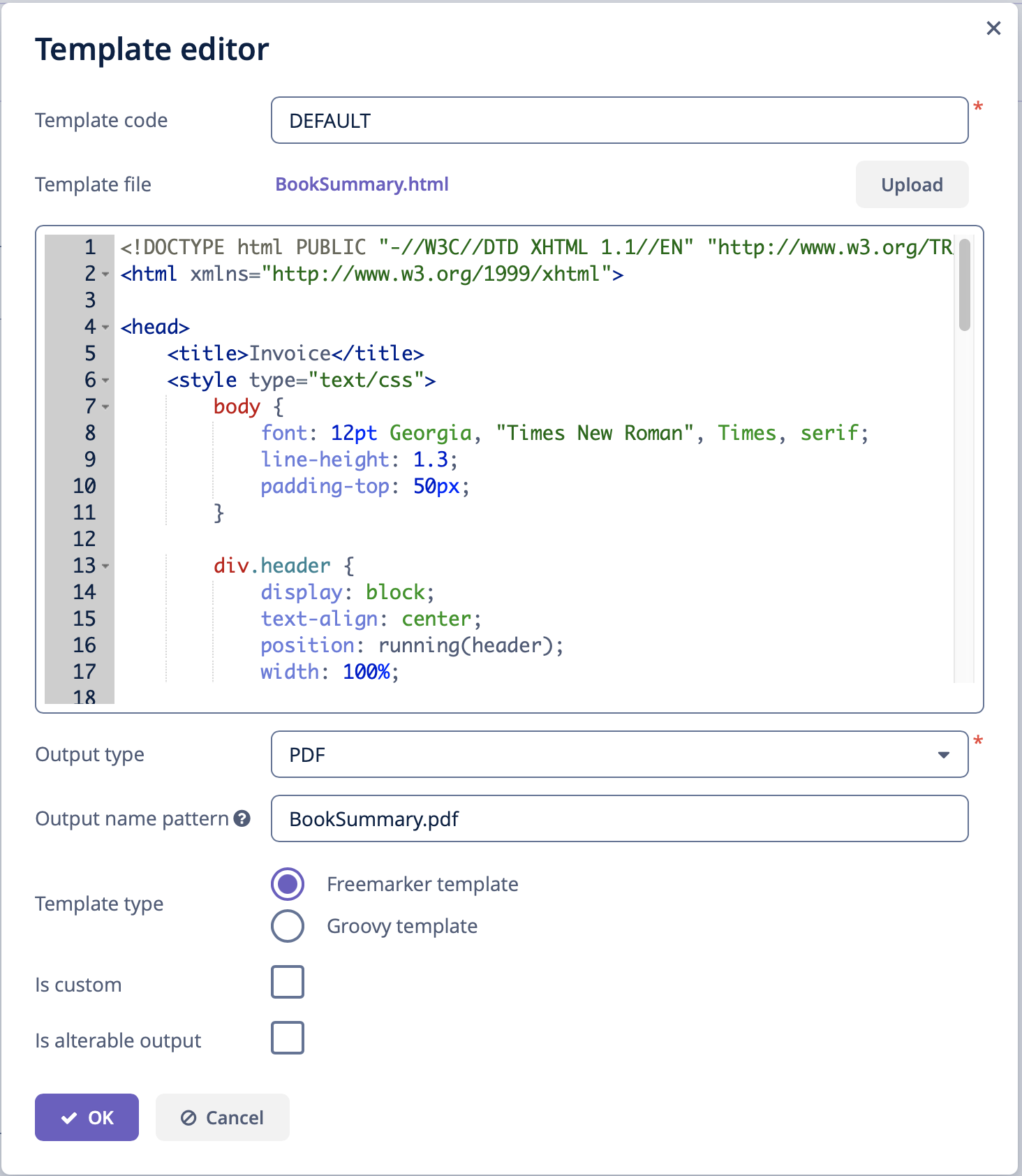Collapse the html tag fold on line 2
This screenshot has width=1022, height=1176.
click(105, 274)
